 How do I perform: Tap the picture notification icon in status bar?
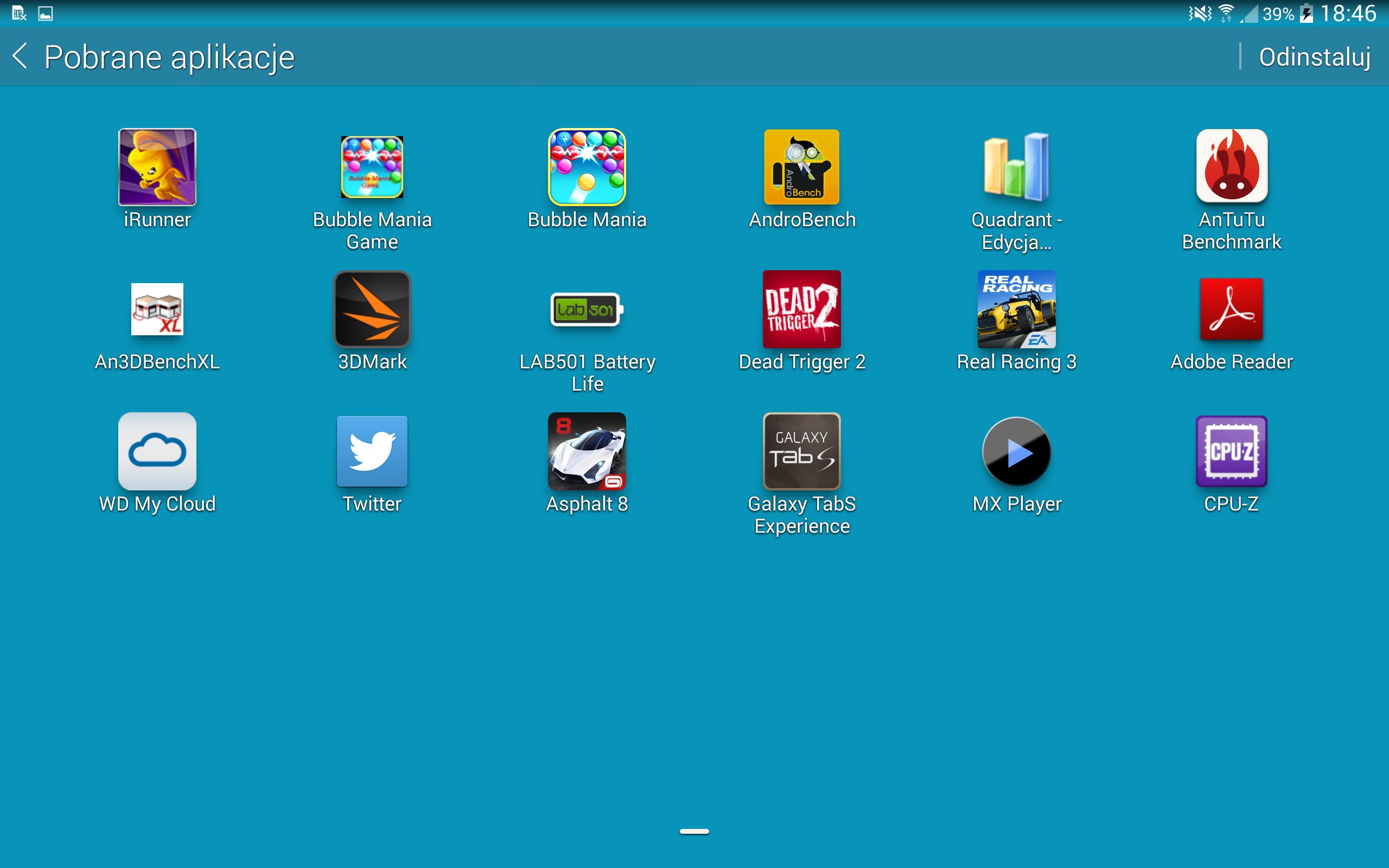[x=46, y=13]
